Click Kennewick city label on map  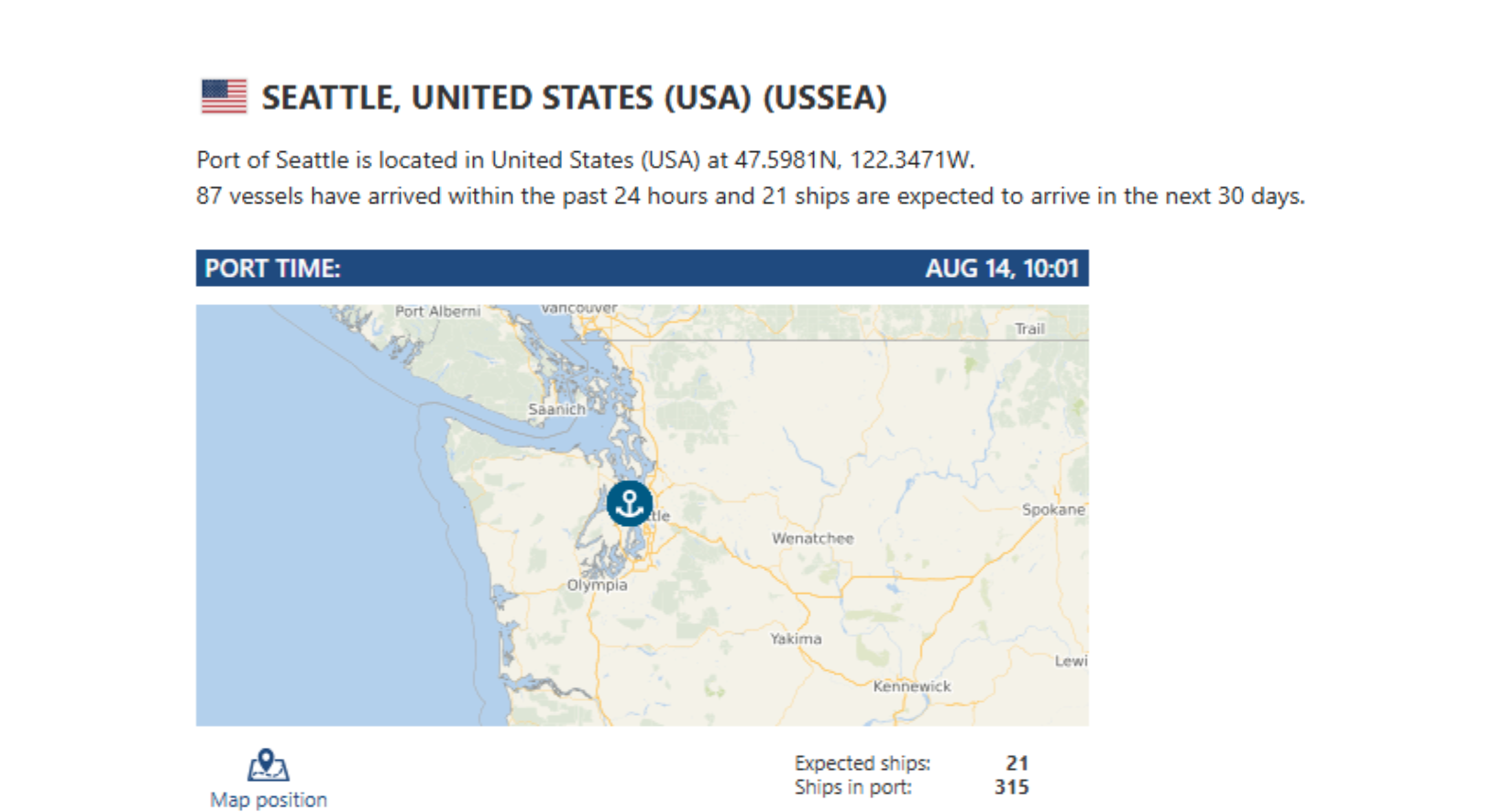coord(911,686)
